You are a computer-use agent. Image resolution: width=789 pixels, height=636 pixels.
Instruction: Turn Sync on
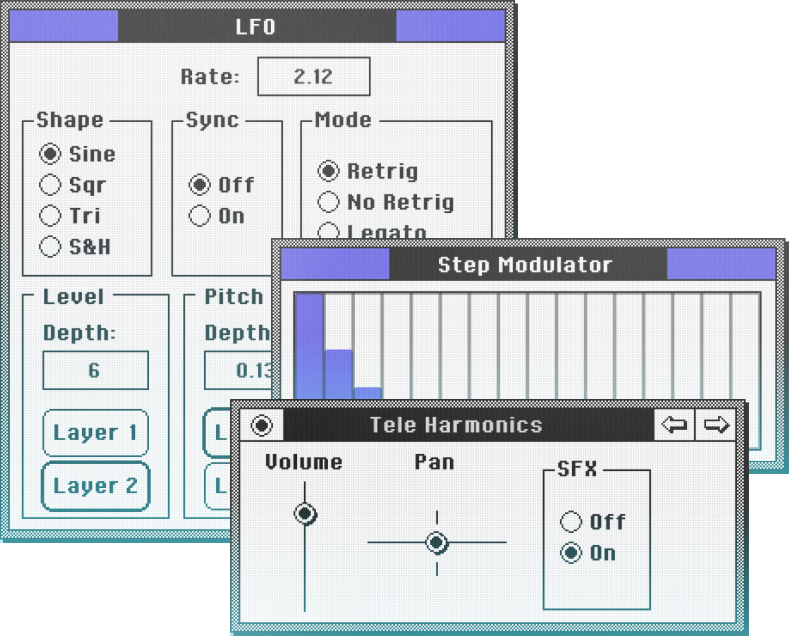(x=200, y=216)
